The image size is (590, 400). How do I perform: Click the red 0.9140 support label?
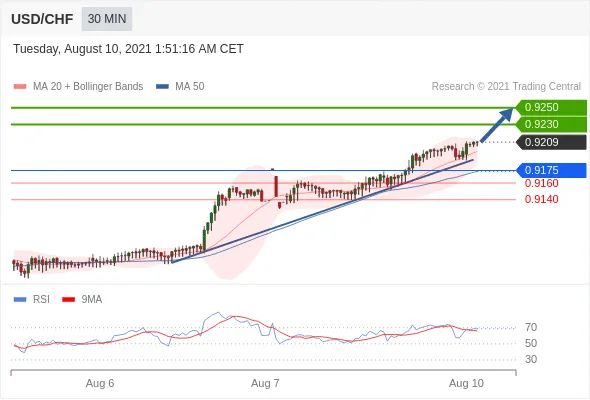coord(541,199)
